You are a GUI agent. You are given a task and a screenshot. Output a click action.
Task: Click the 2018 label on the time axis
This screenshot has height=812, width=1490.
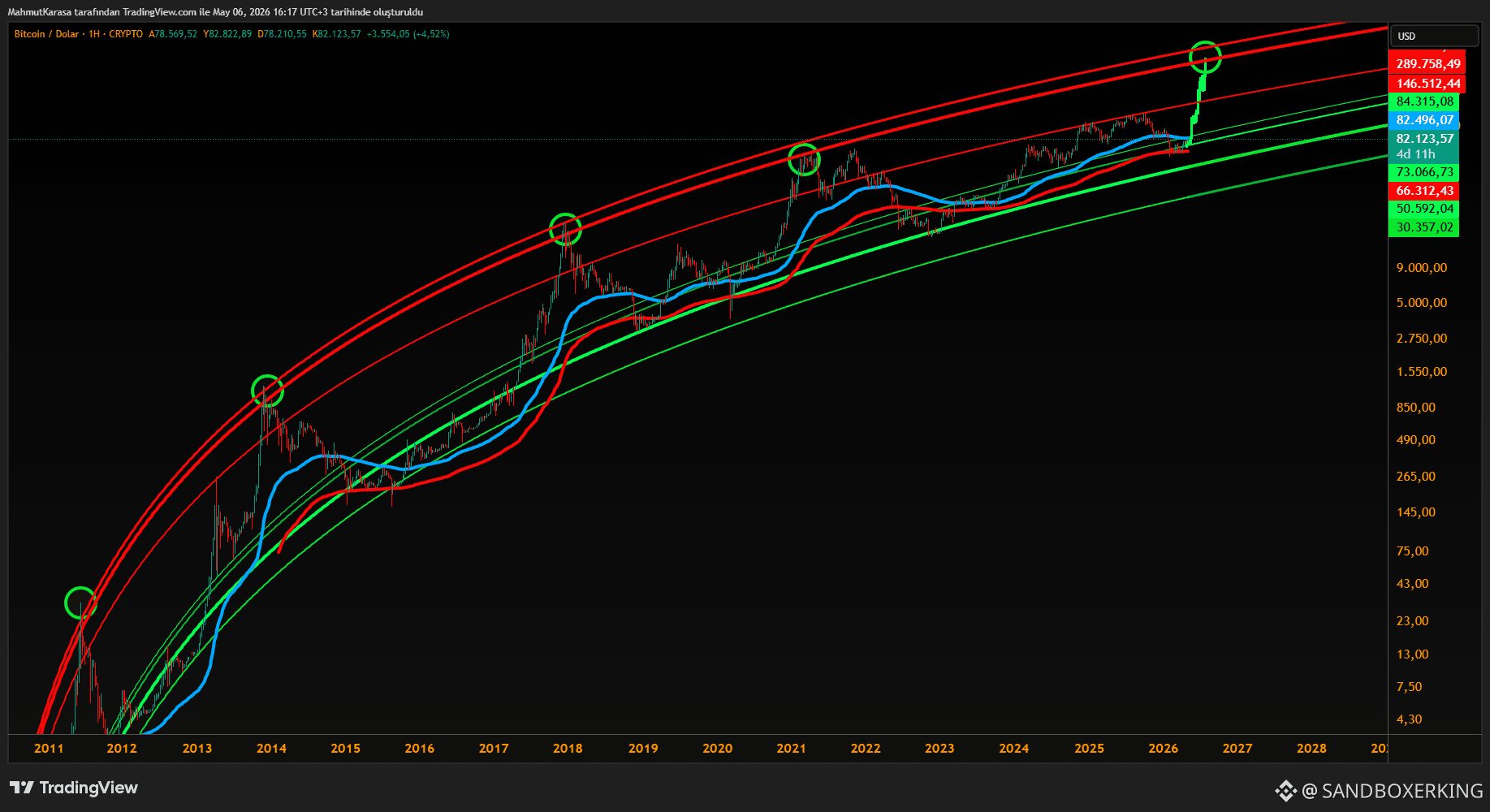tap(568, 749)
